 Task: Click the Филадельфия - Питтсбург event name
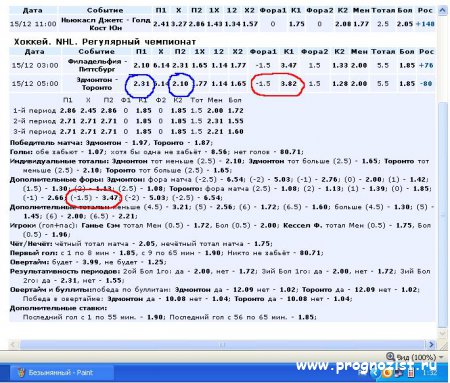[97, 65]
